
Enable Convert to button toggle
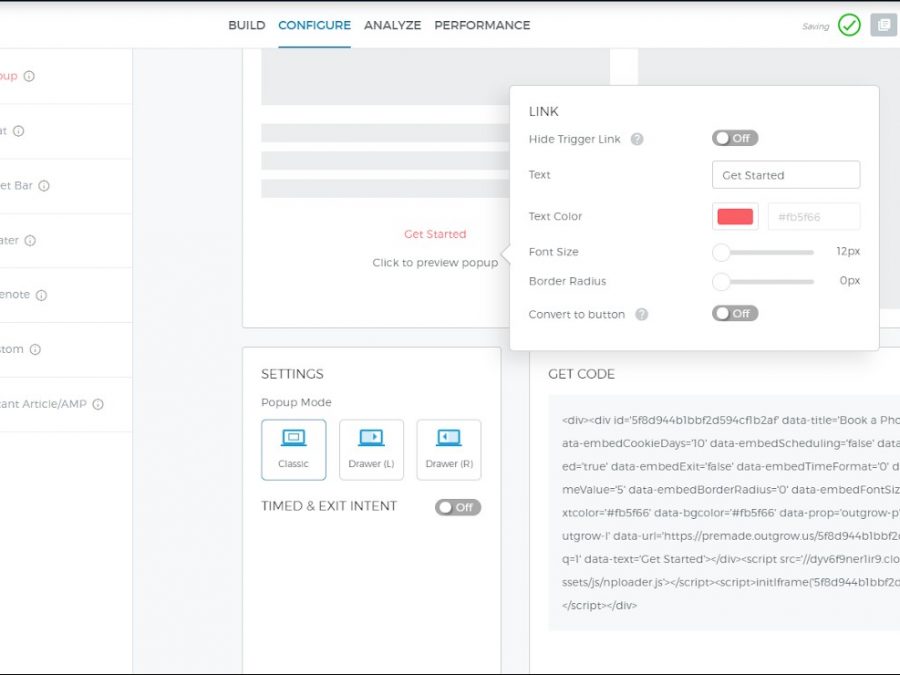click(x=735, y=314)
